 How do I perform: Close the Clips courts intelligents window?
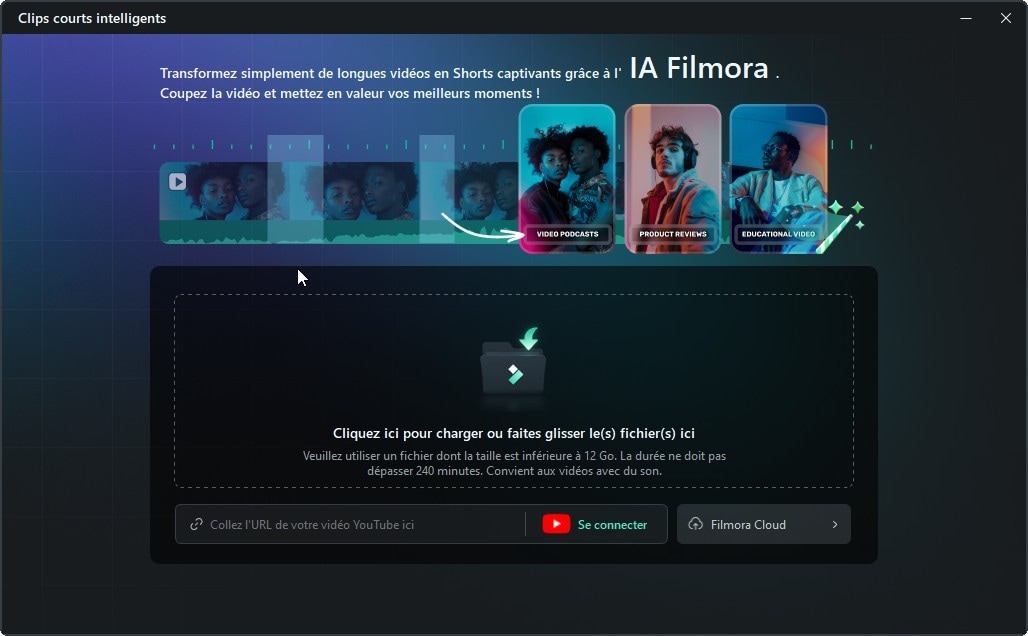point(1006,18)
